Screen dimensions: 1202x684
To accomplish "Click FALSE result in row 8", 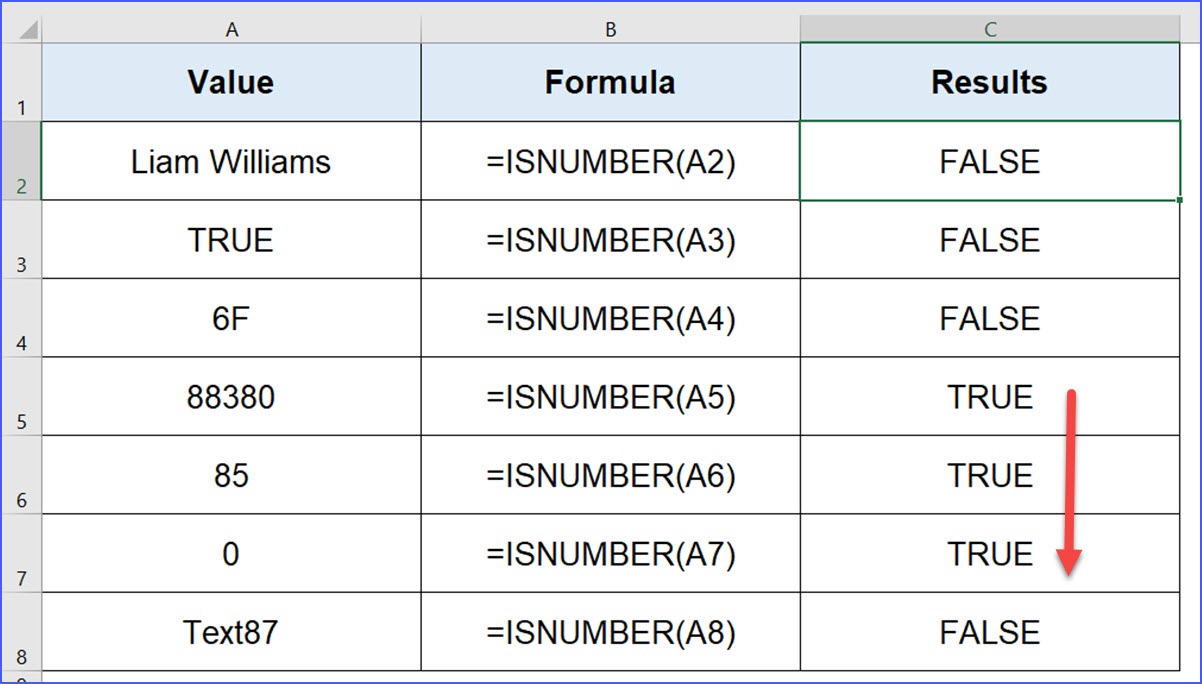I will click(990, 633).
